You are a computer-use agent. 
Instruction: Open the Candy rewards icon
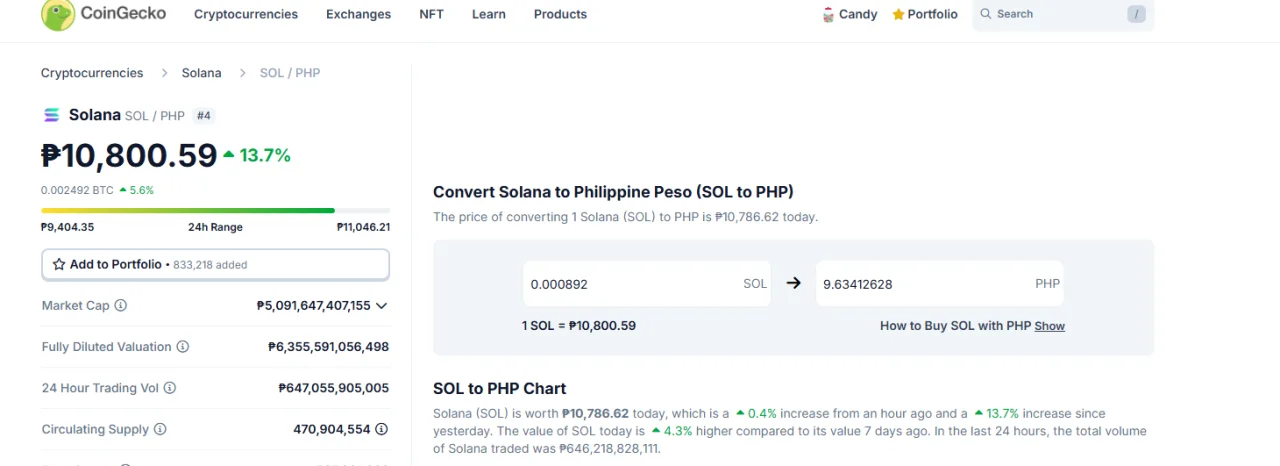tap(828, 14)
